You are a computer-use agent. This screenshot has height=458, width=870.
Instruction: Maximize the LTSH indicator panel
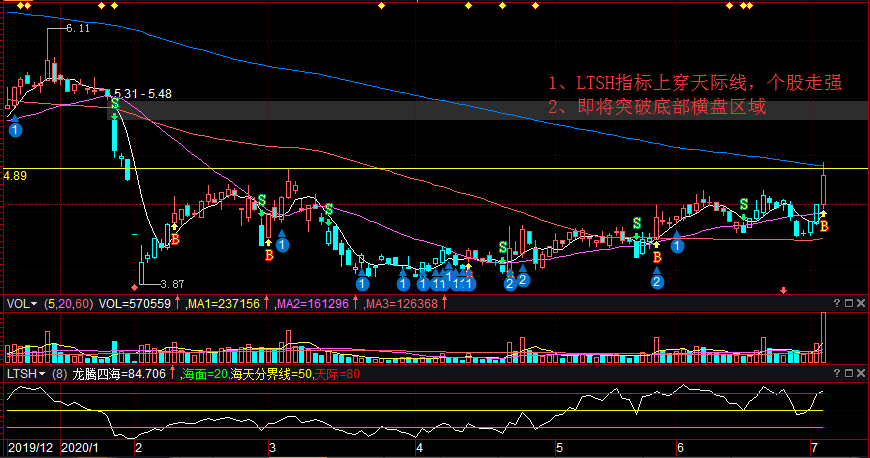[x=848, y=373]
